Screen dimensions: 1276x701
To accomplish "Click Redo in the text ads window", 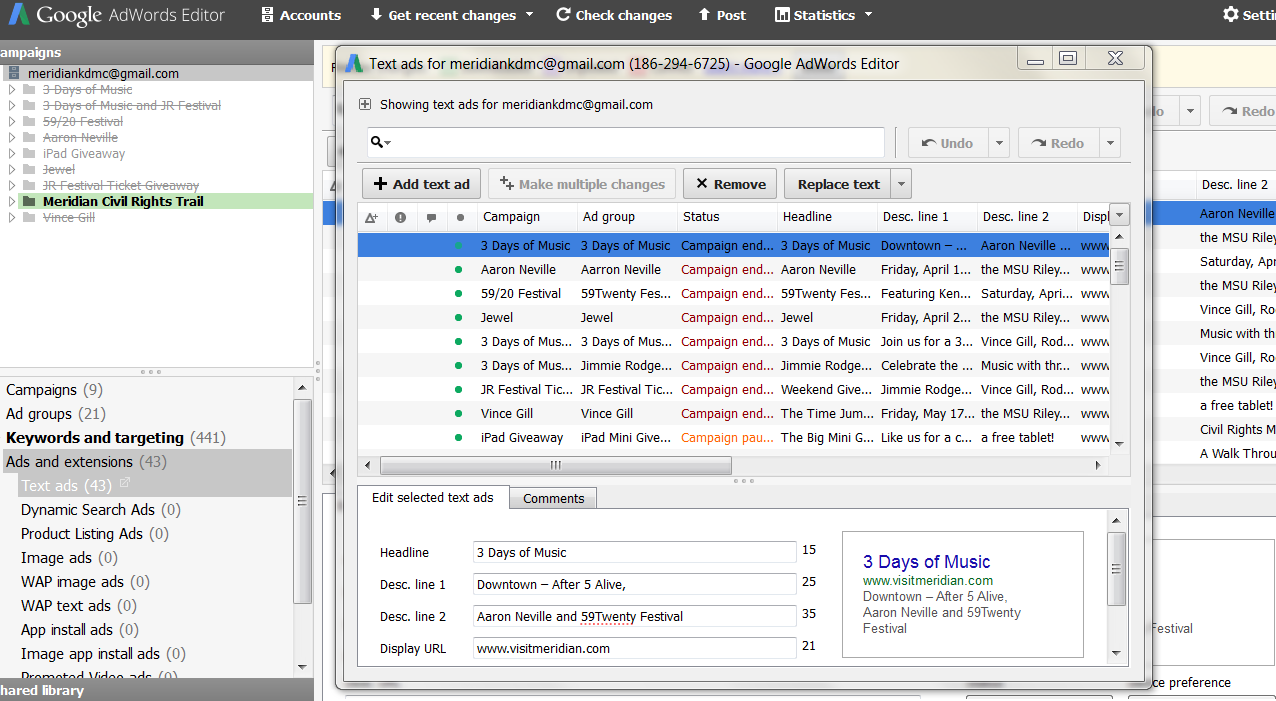I will (x=1058, y=143).
